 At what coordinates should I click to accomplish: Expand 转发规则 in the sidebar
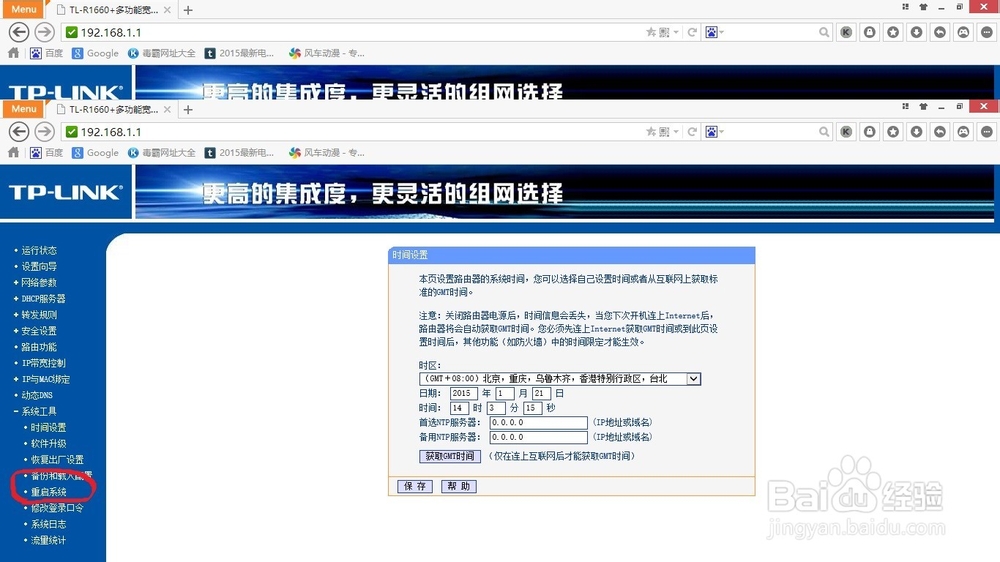(x=39, y=315)
